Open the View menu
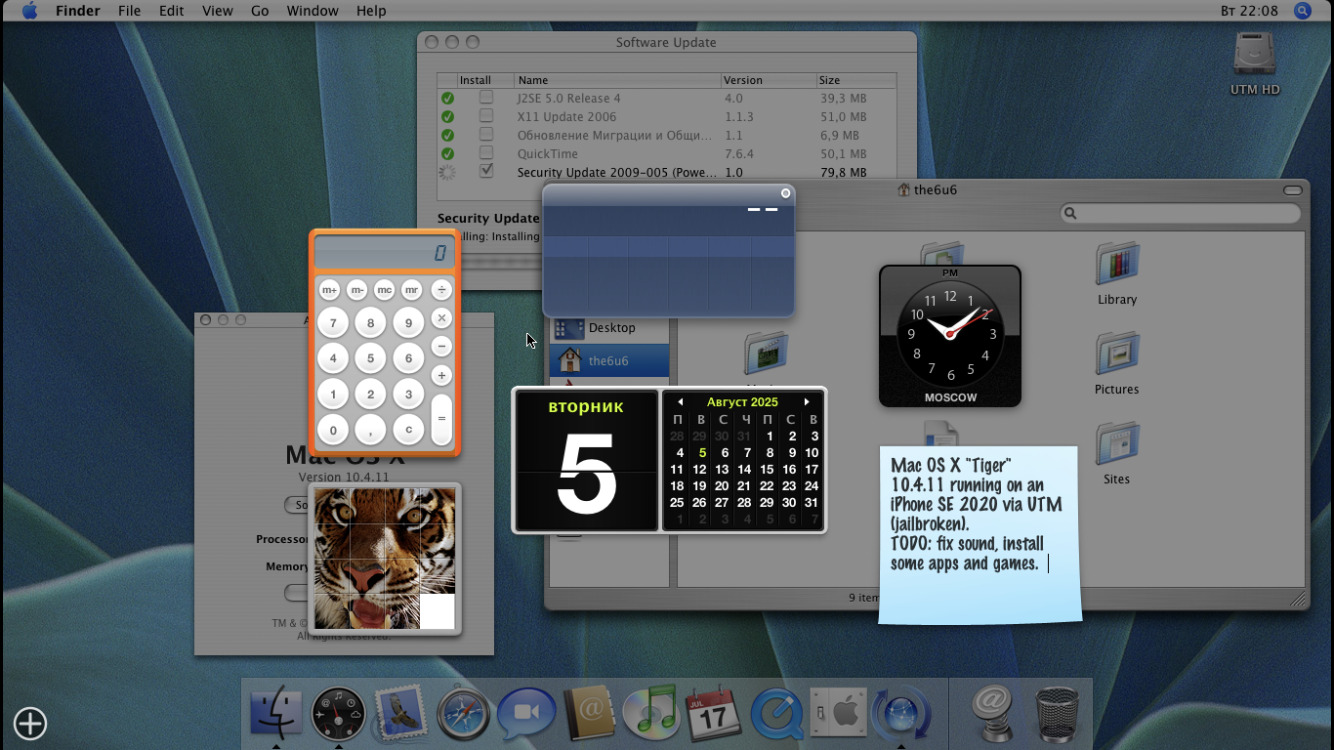This screenshot has height=750, width=1334. (x=217, y=11)
